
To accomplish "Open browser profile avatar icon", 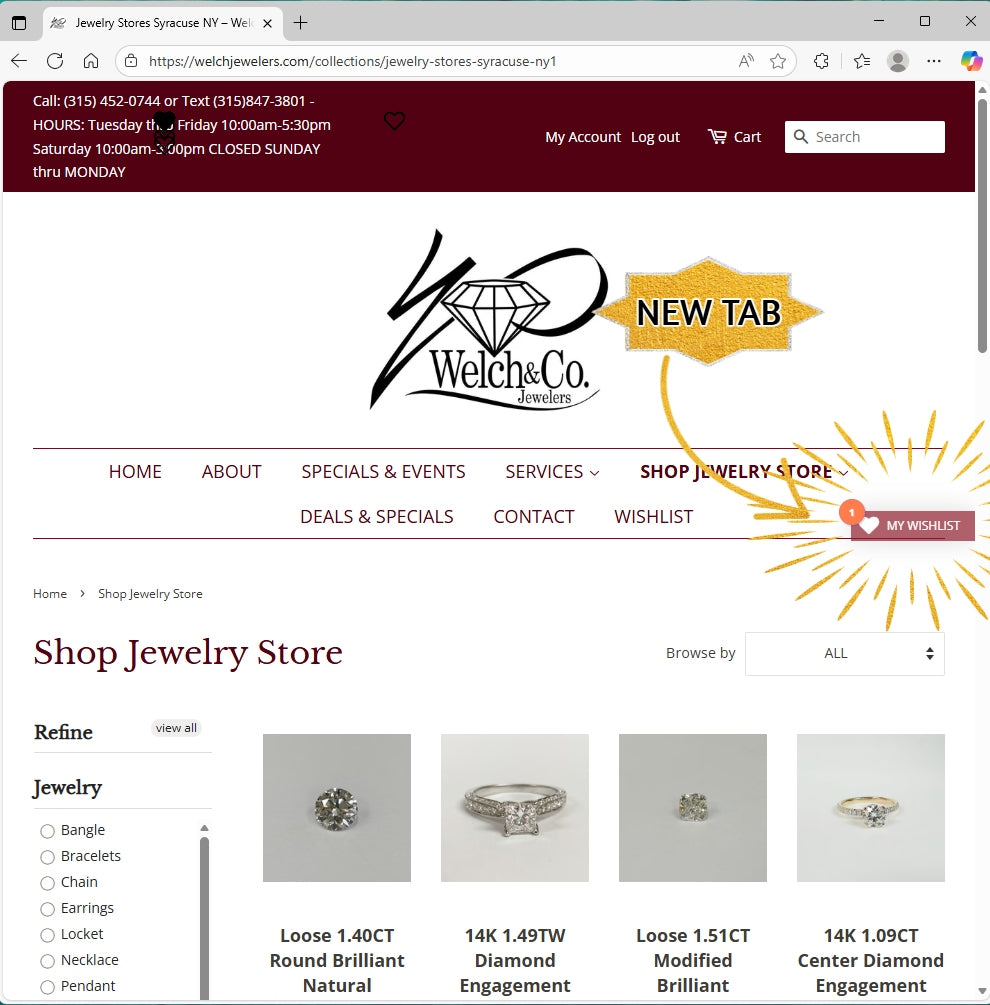I will point(898,62).
